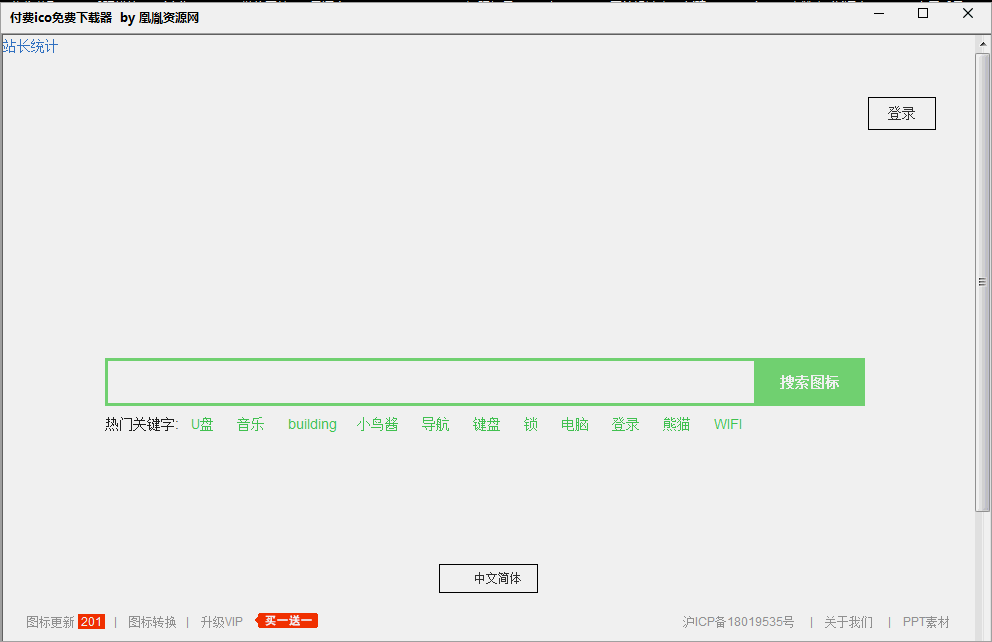Open the 升级VIP upgrade page

(x=221, y=621)
